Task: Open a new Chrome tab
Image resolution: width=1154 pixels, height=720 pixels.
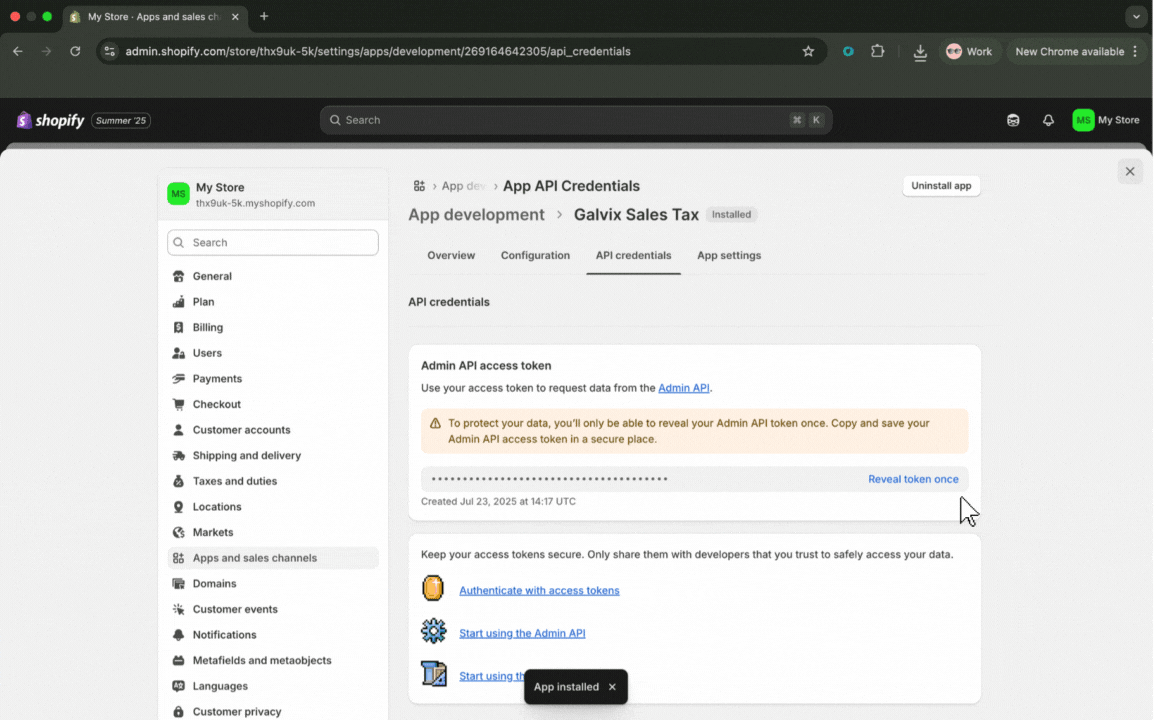Action: (x=264, y=16)
